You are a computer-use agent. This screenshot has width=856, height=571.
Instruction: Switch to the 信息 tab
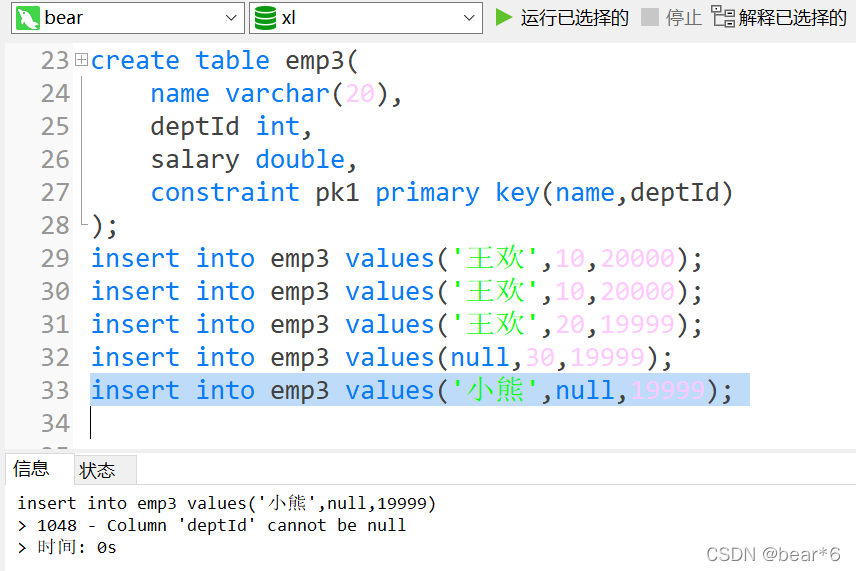(31, 469)
